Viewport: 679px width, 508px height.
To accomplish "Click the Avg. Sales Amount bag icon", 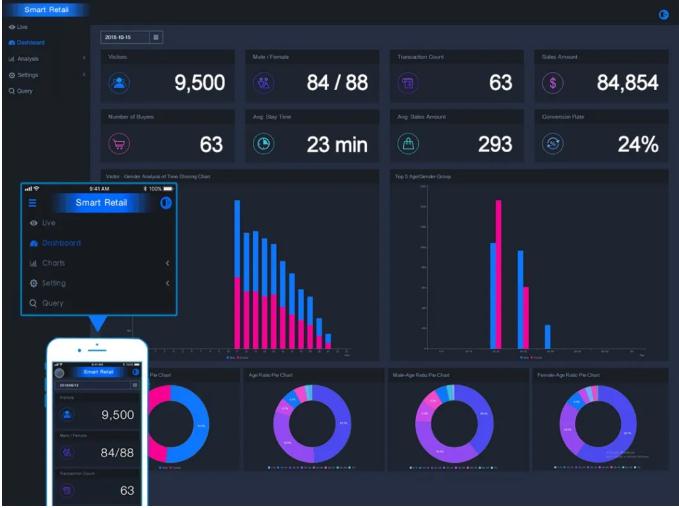I will 408,145.
